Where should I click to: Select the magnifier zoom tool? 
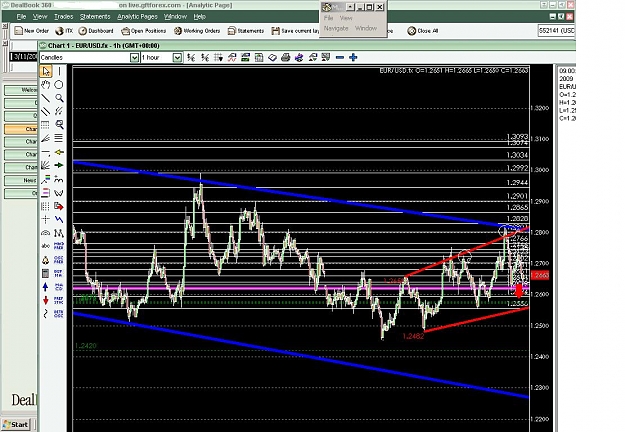(x=59, y=98)
